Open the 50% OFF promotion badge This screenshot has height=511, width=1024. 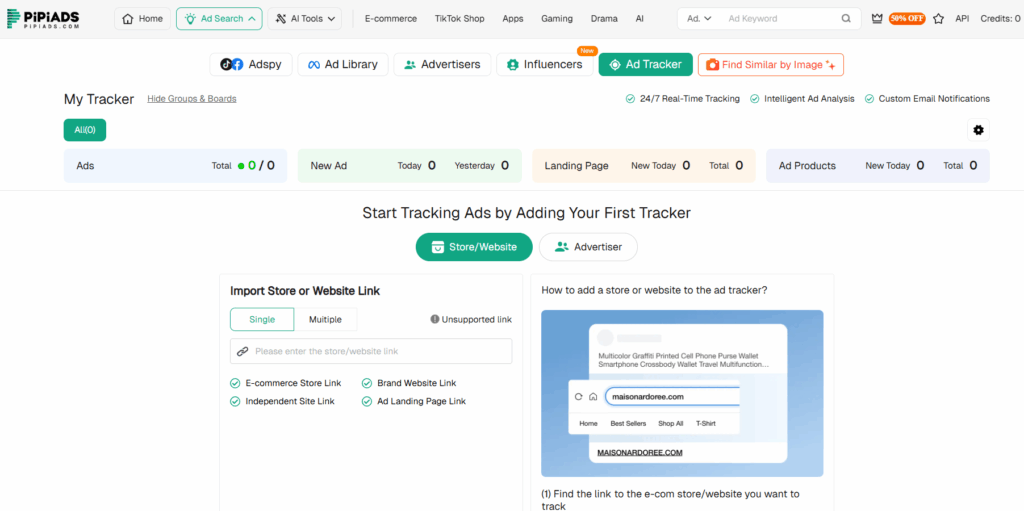click(907, 19)
